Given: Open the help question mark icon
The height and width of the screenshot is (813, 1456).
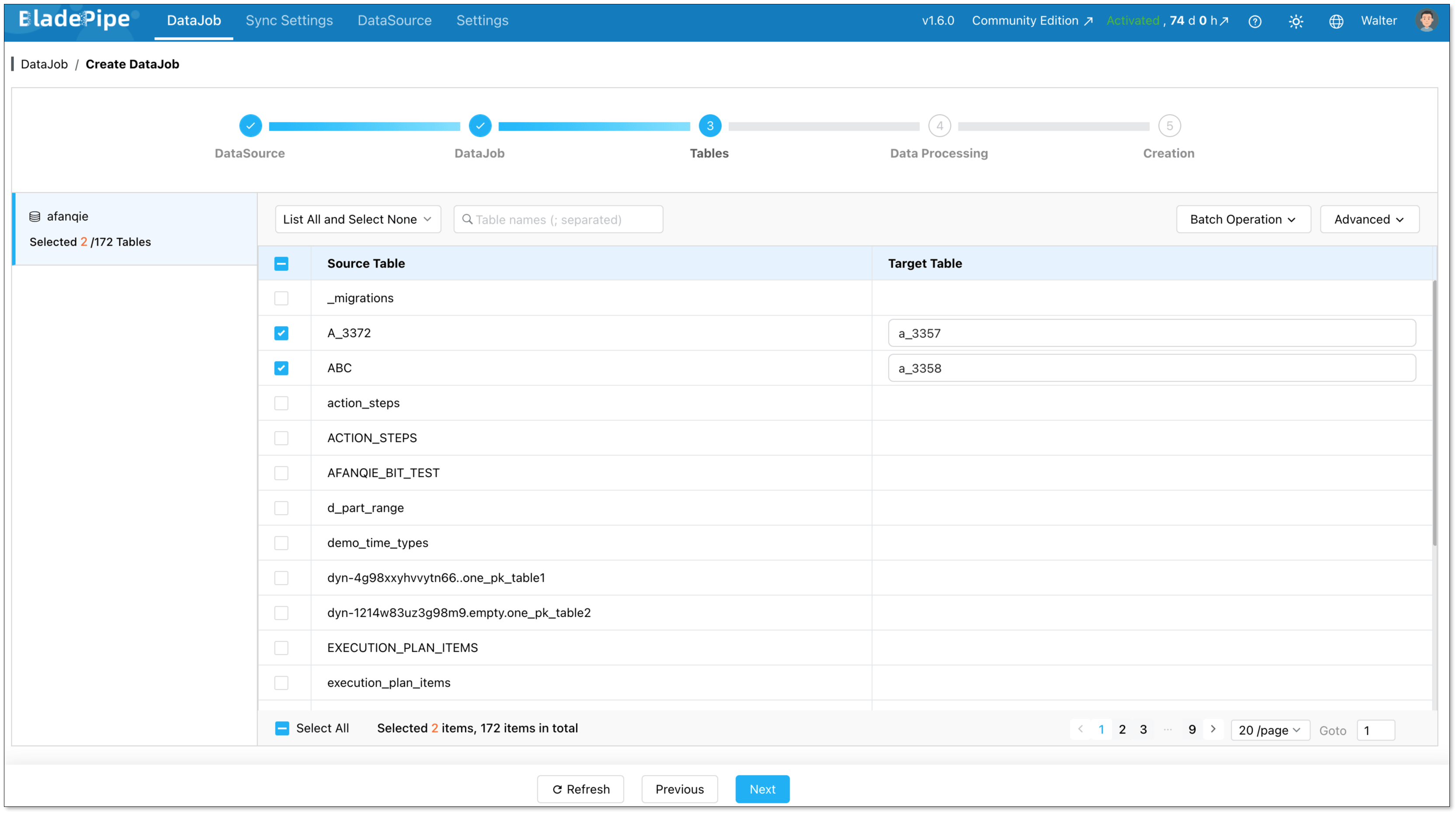Looking at the screenshot, I should coord(1254,21).
